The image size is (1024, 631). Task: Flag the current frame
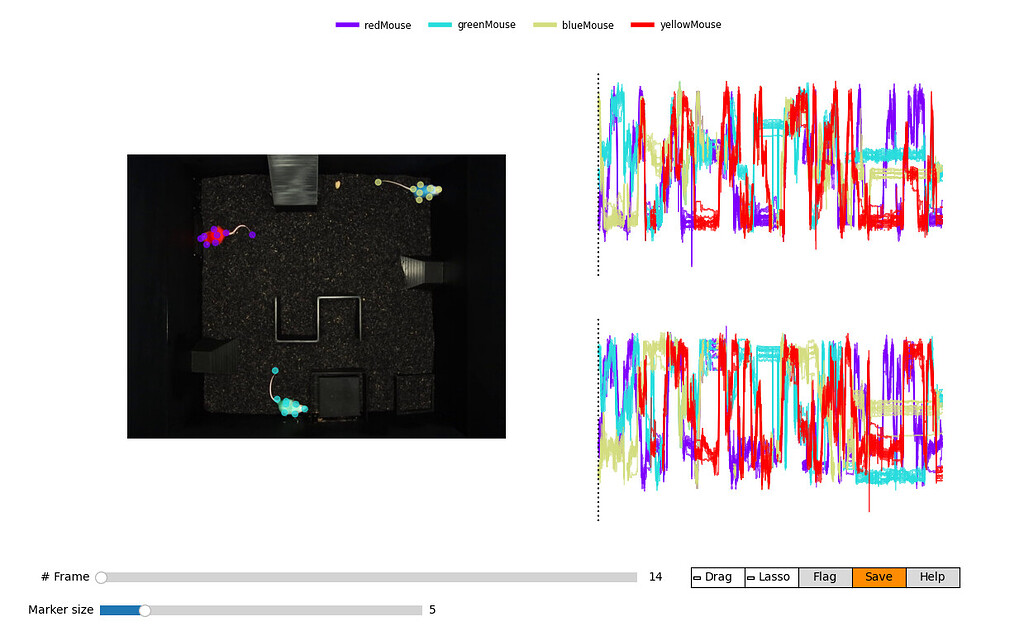point(825,577)
